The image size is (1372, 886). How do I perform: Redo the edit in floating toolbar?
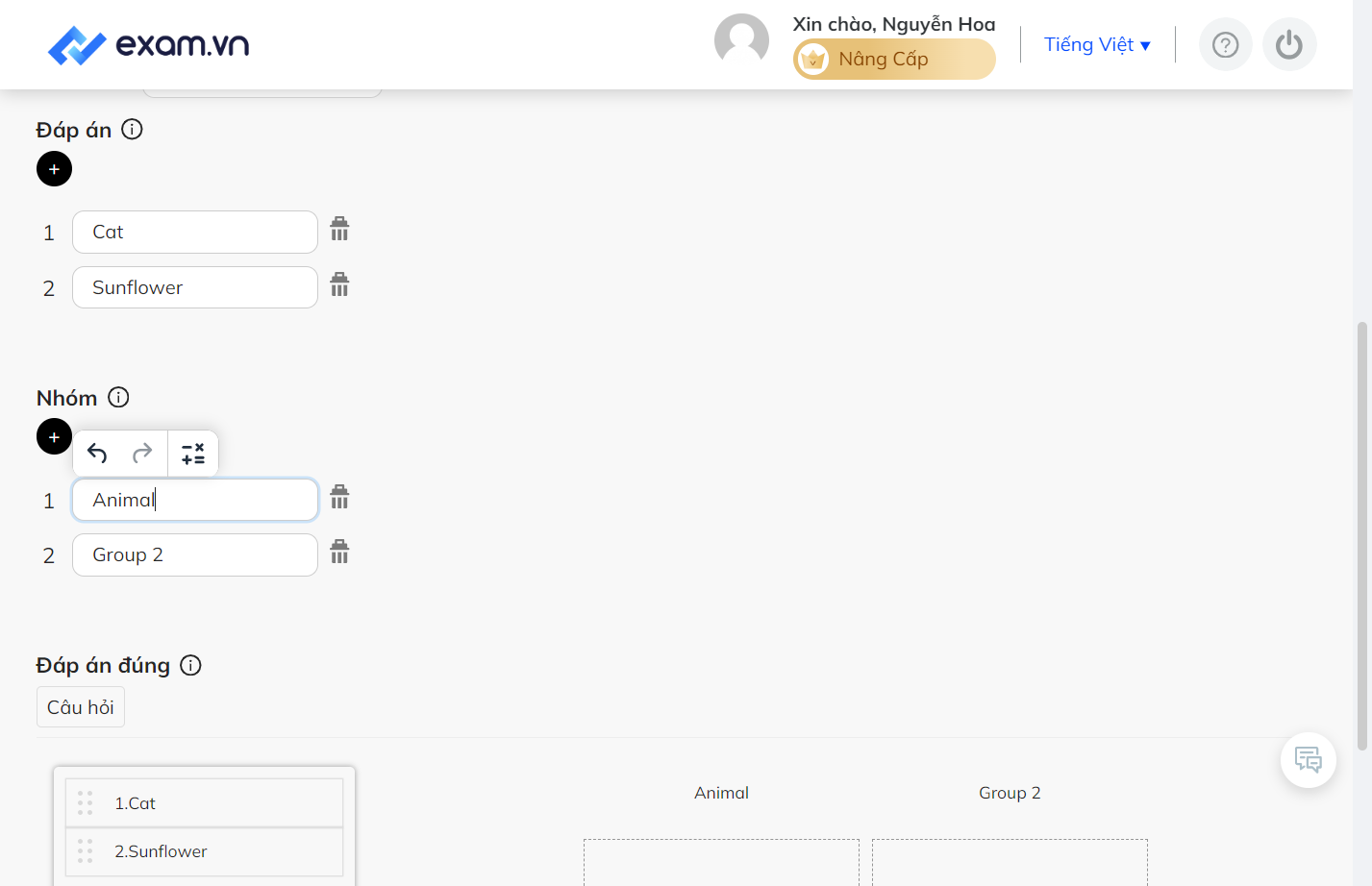coord(142,453)
